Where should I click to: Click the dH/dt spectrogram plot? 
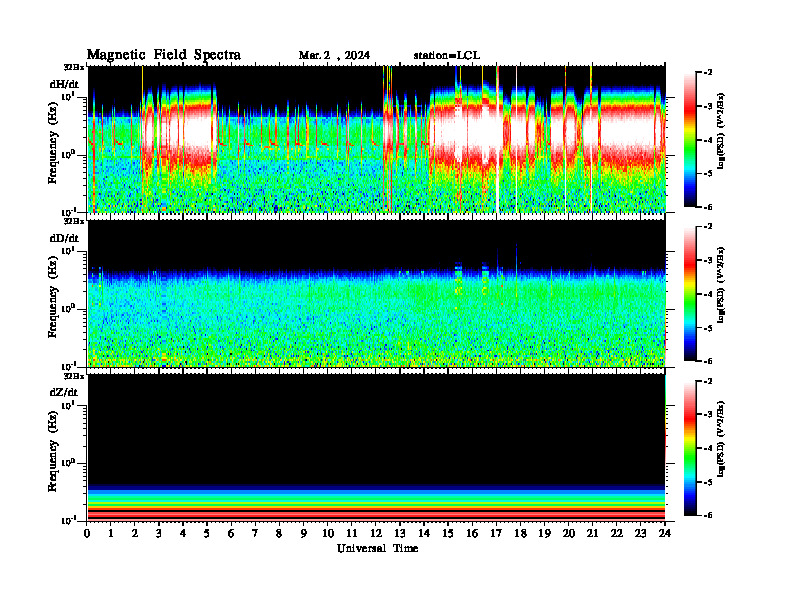click(376, 139)
